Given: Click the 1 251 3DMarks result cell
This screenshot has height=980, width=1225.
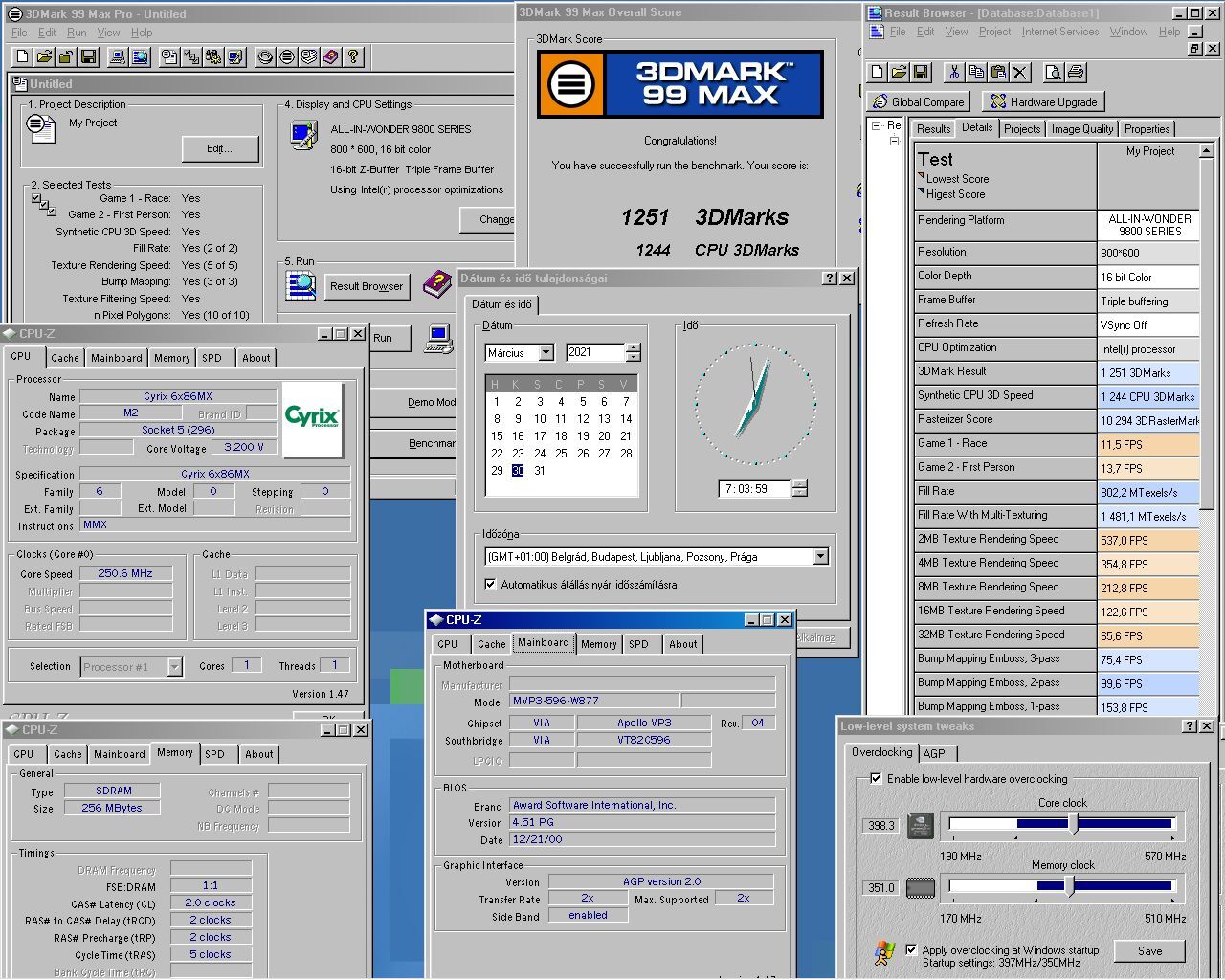Looking at the screenshot, I should (1148, 372).
